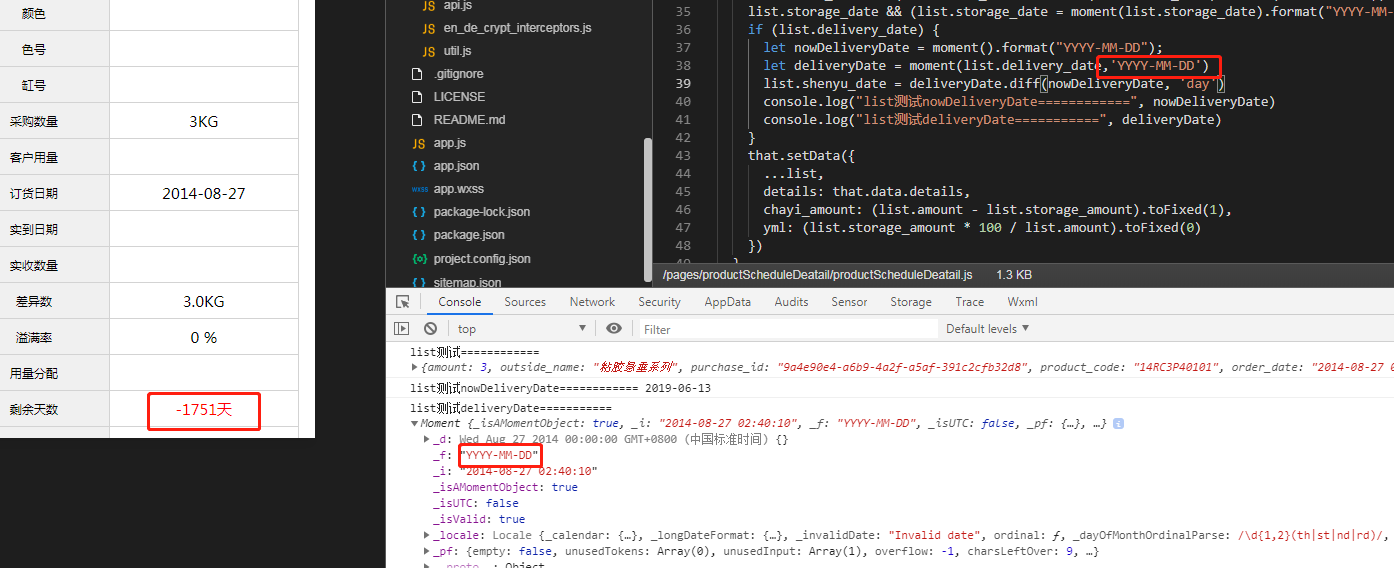Screen dimensions: 1394x568
Task: Expand the _pf property
Action: [x=428, y=552]
